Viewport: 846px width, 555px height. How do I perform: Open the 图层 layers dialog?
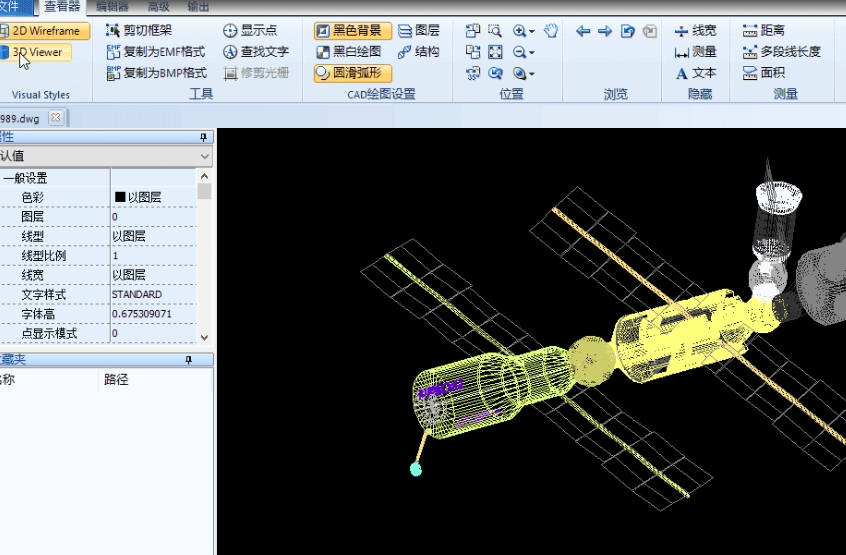pos(418,31)
